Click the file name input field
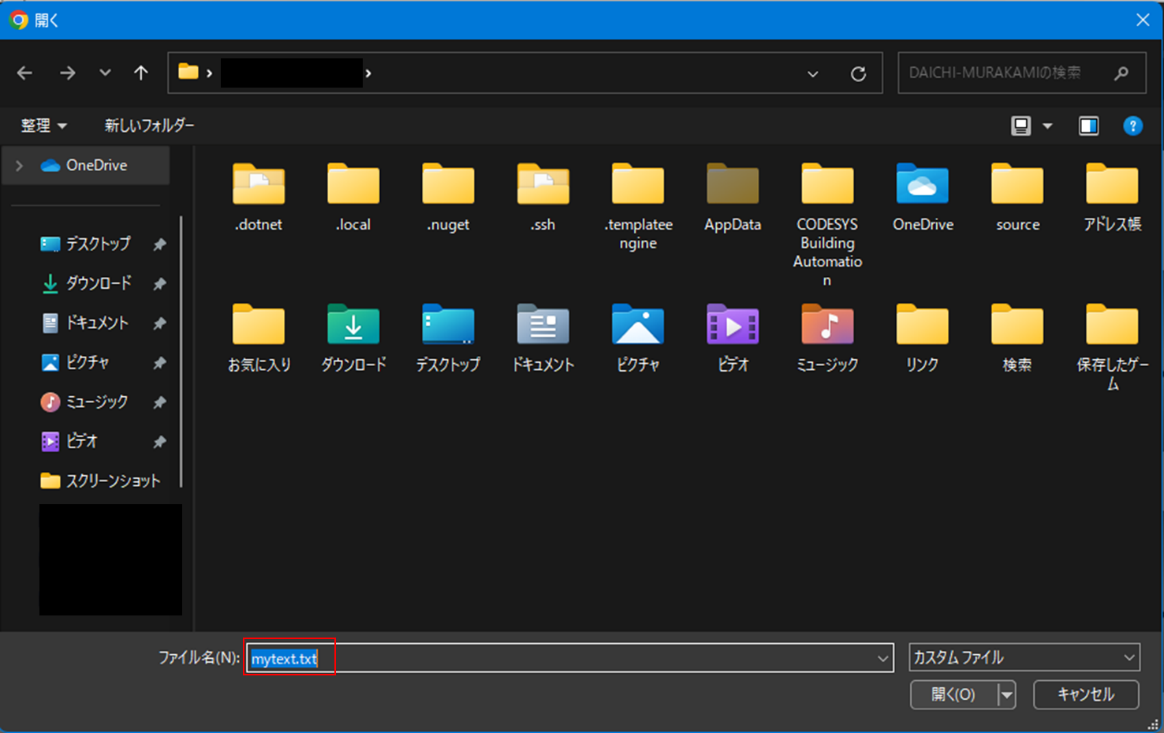The height and width of the screenshot is (733, 1164). click(569, 658)
